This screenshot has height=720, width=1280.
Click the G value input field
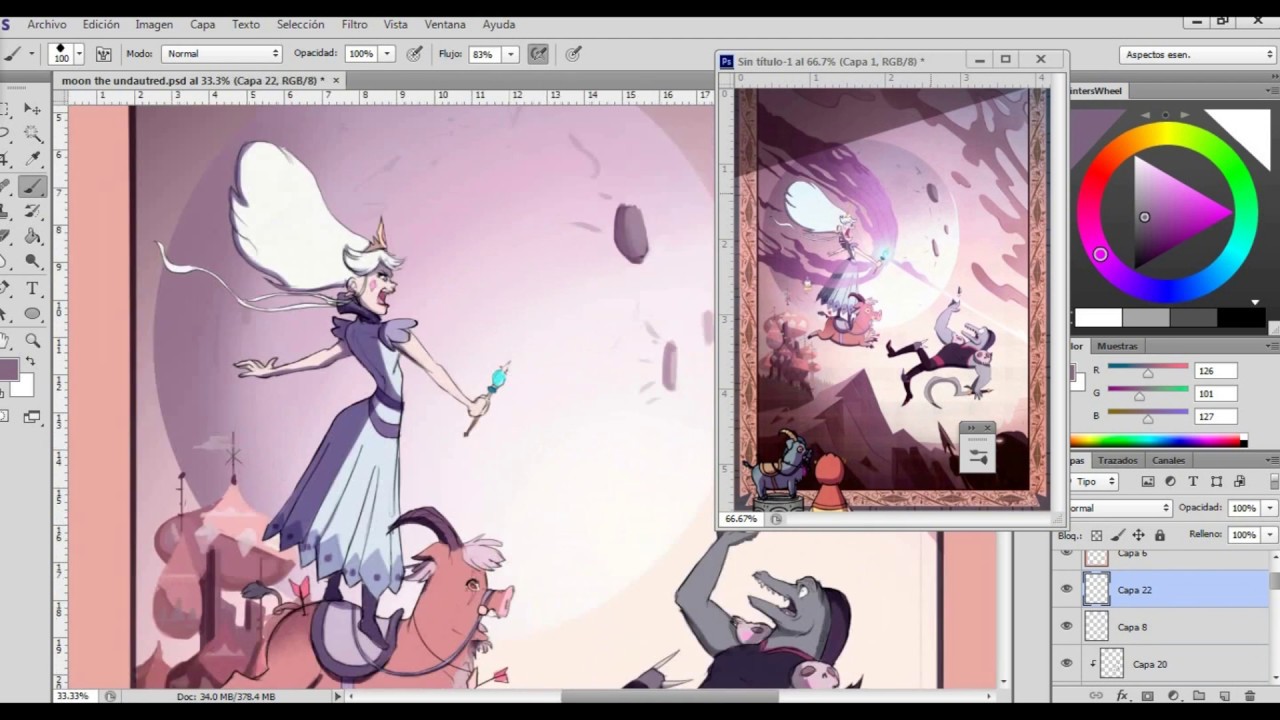(1216, 393)
